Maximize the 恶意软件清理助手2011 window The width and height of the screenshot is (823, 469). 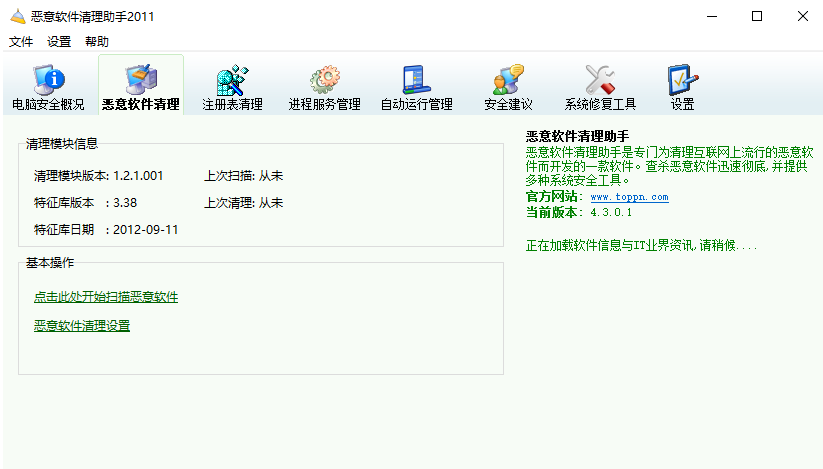(757, 16)
